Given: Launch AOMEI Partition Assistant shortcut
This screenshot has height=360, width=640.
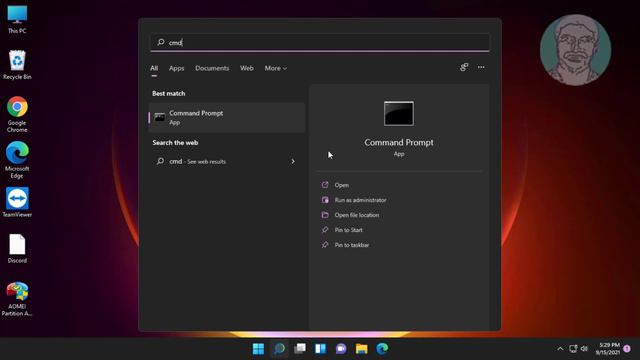Looking at the screenshot, I should pos(17,299).
